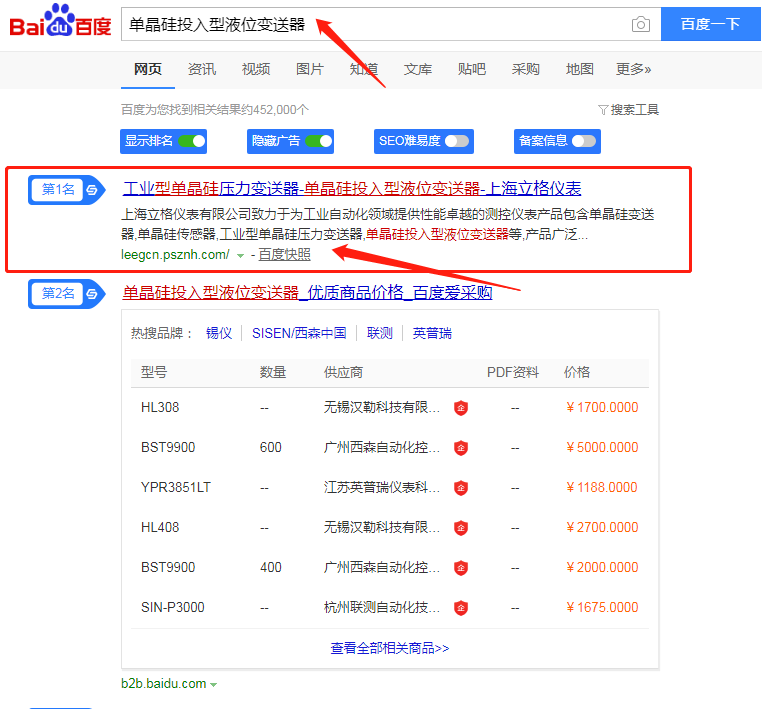
Task: Switch to the 地图 tab
Action: click(579, 69)
